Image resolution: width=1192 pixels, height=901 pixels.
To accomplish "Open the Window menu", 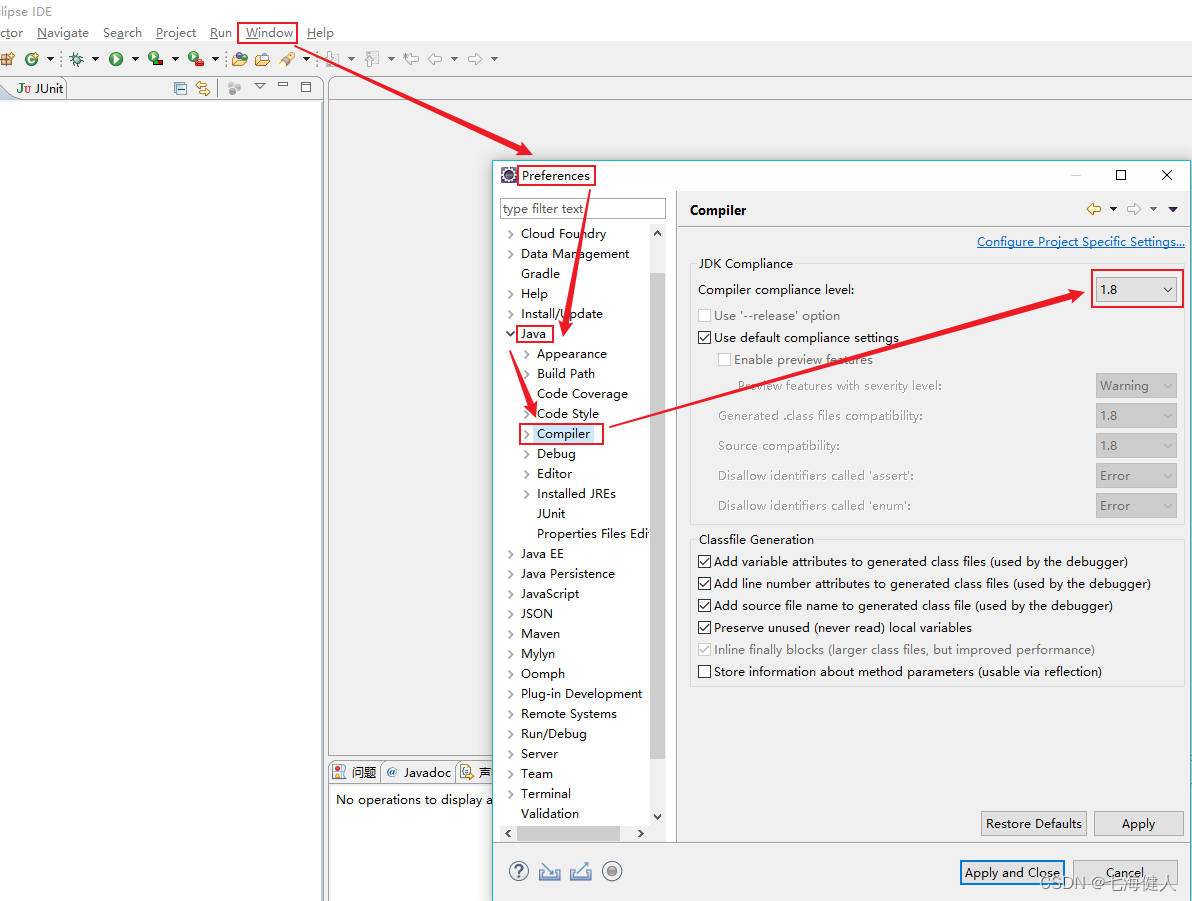I will coord(269,33).
